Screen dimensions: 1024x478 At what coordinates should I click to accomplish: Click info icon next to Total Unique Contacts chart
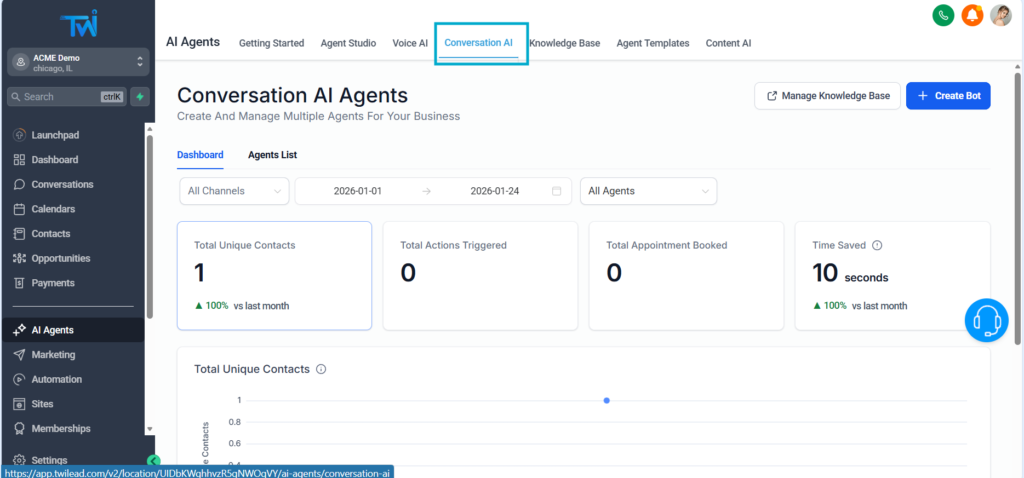point(321,369)
